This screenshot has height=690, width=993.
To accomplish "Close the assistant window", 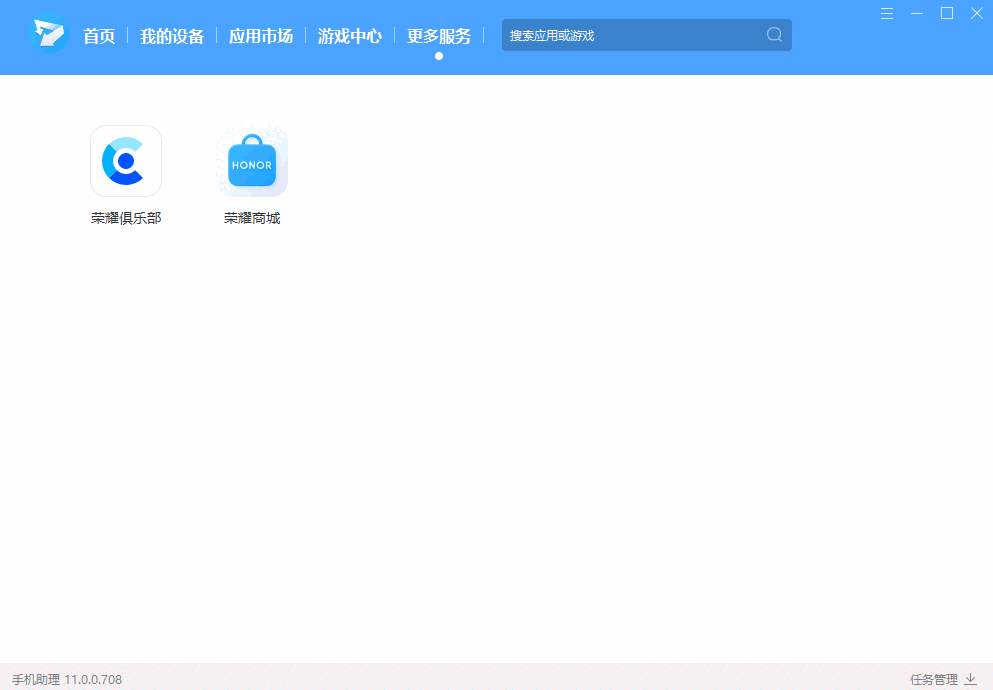I will point(976,14).
